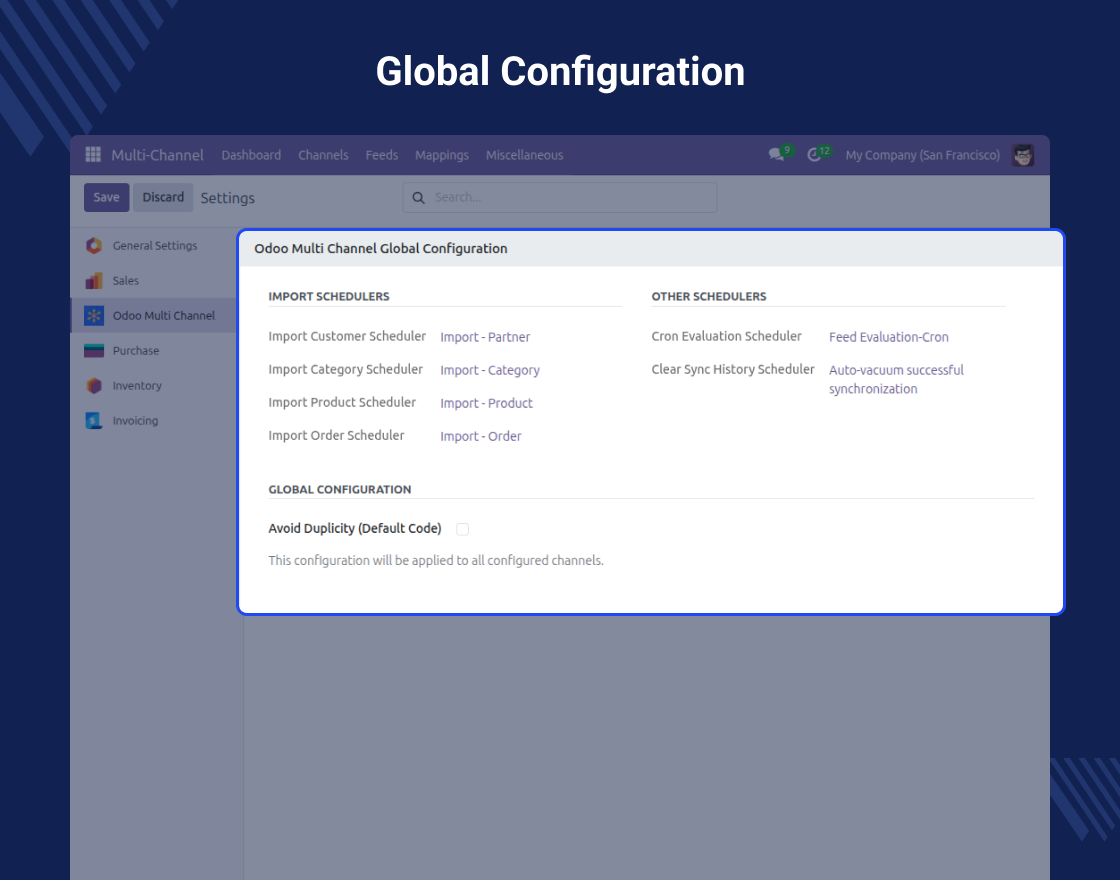Select the Invoicing icon in sidebar

(x=94, y=421)
